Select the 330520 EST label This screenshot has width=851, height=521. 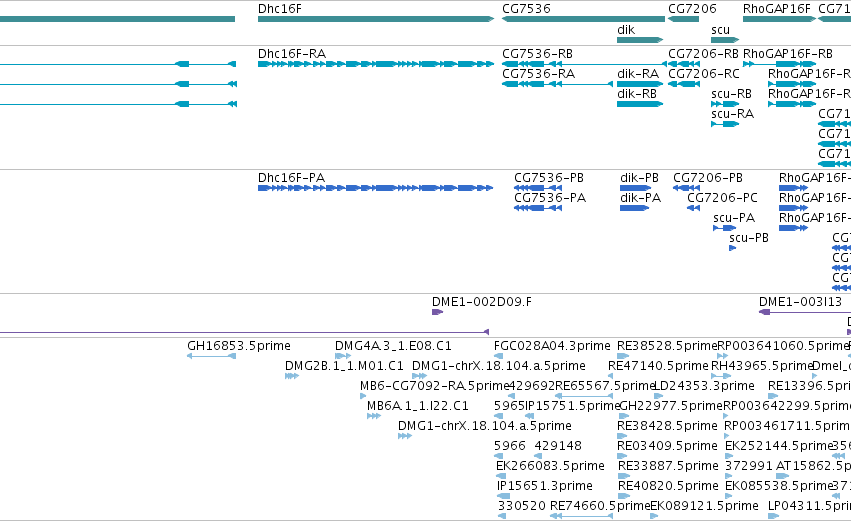[x=522, y=506]
